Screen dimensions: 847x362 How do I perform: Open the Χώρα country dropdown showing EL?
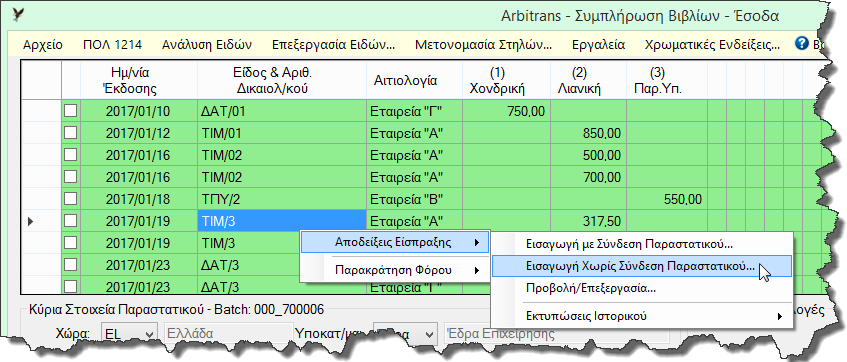pyautogui.click(x=129, y=333)
